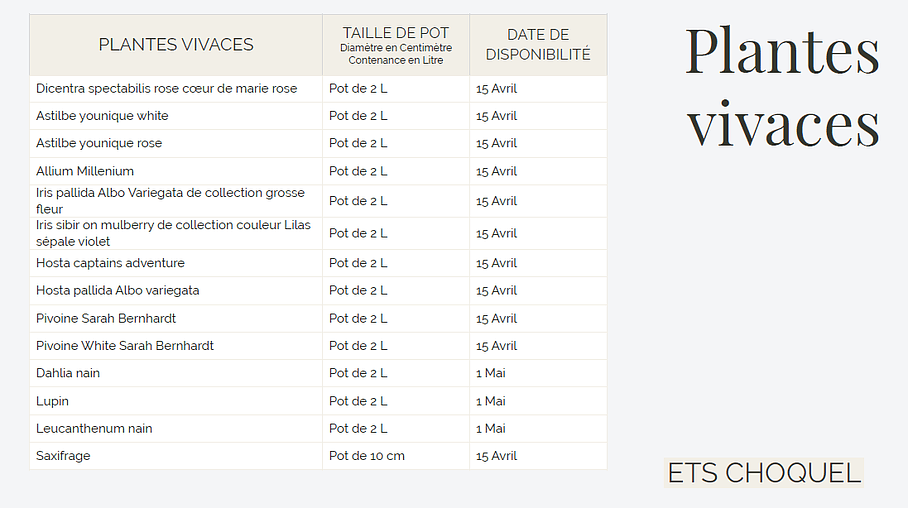Select the Dahlia nain plant name
Viewport: 908px width, 508px height.
[68, 373]
